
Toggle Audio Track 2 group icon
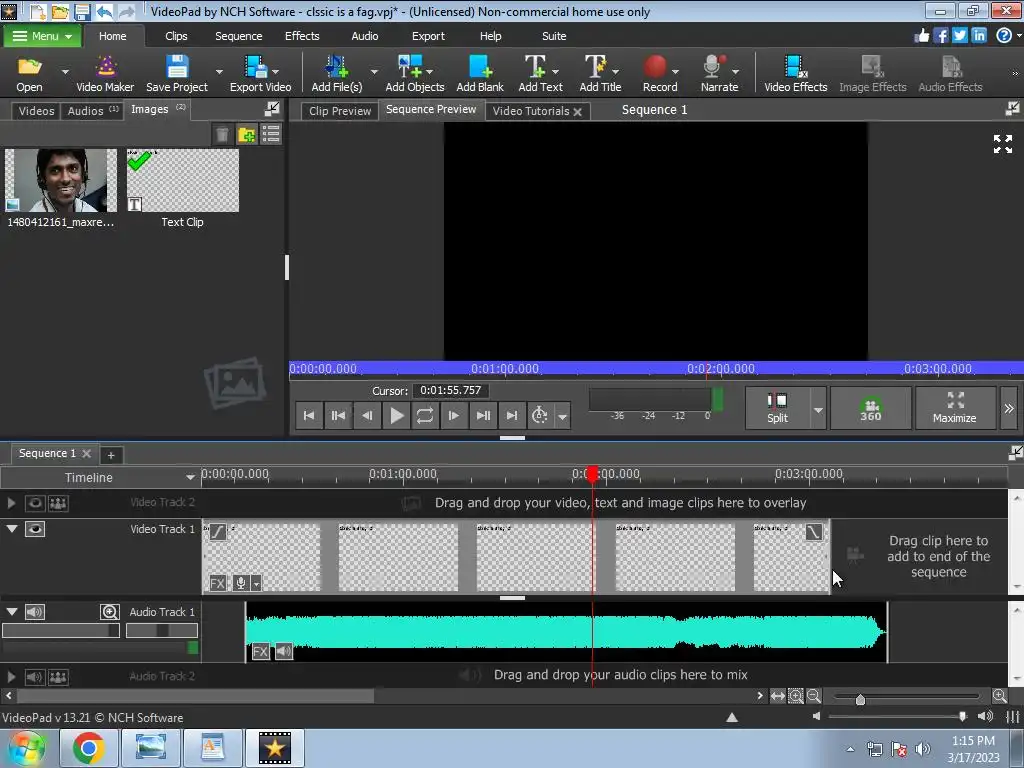[58, 677]
